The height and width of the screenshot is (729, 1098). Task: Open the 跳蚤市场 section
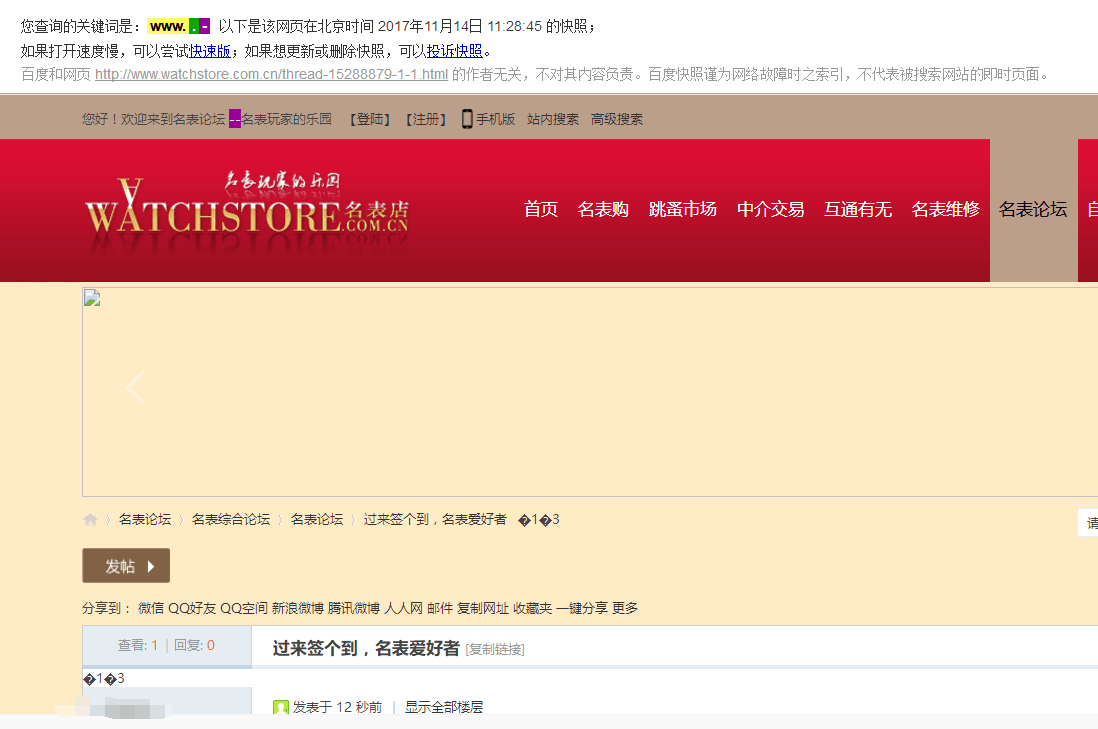683,210
